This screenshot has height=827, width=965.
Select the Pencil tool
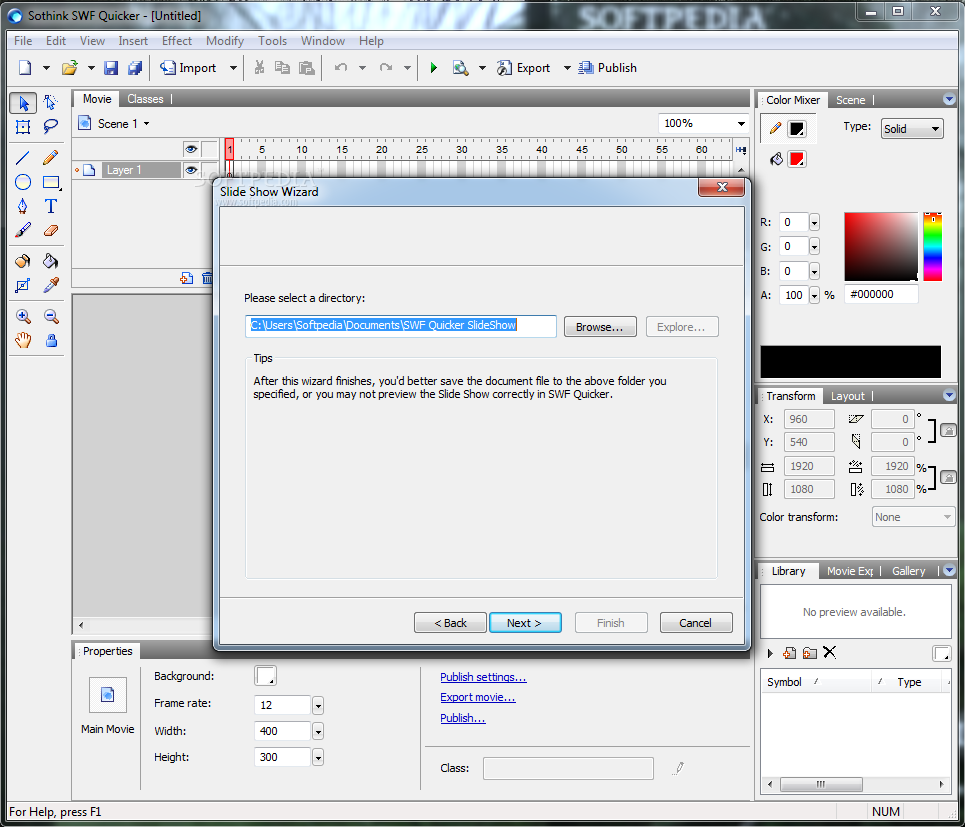pos(50,158)
